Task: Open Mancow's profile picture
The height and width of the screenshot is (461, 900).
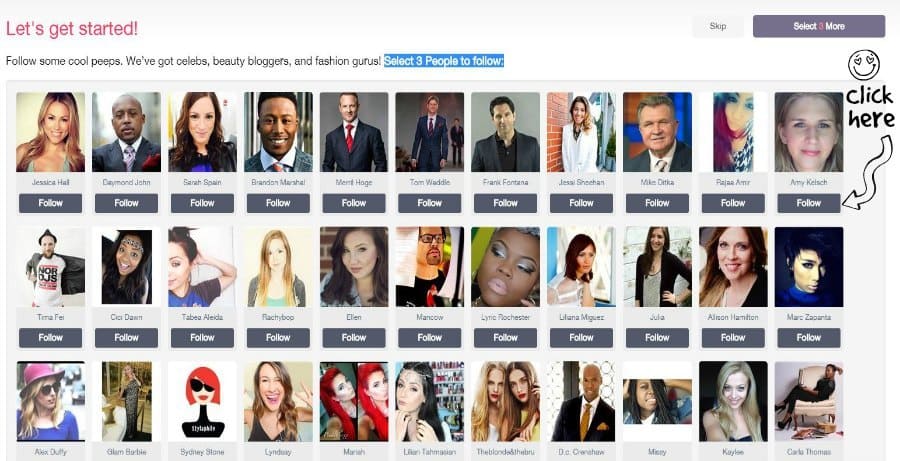Action: 430,267
